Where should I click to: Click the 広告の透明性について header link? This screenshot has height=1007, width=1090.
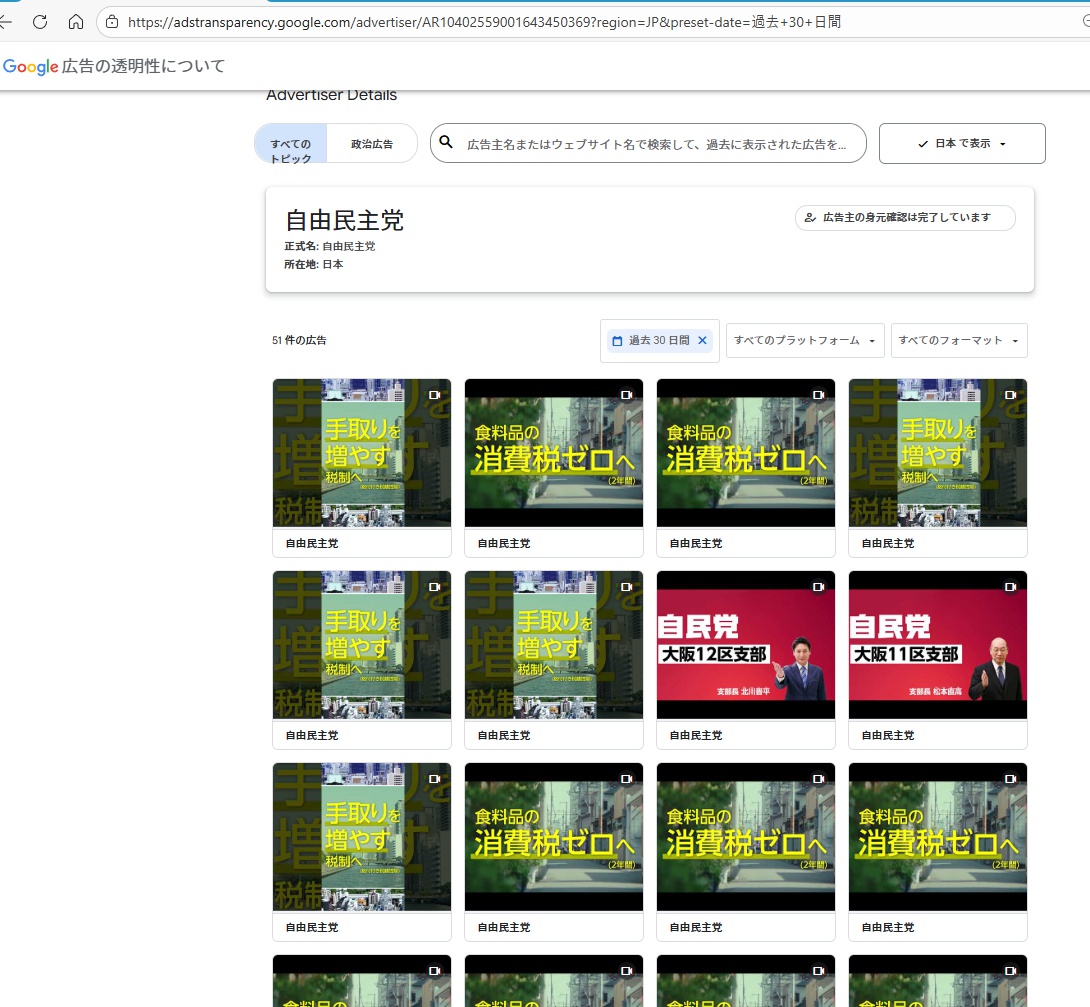pos(143,67)
